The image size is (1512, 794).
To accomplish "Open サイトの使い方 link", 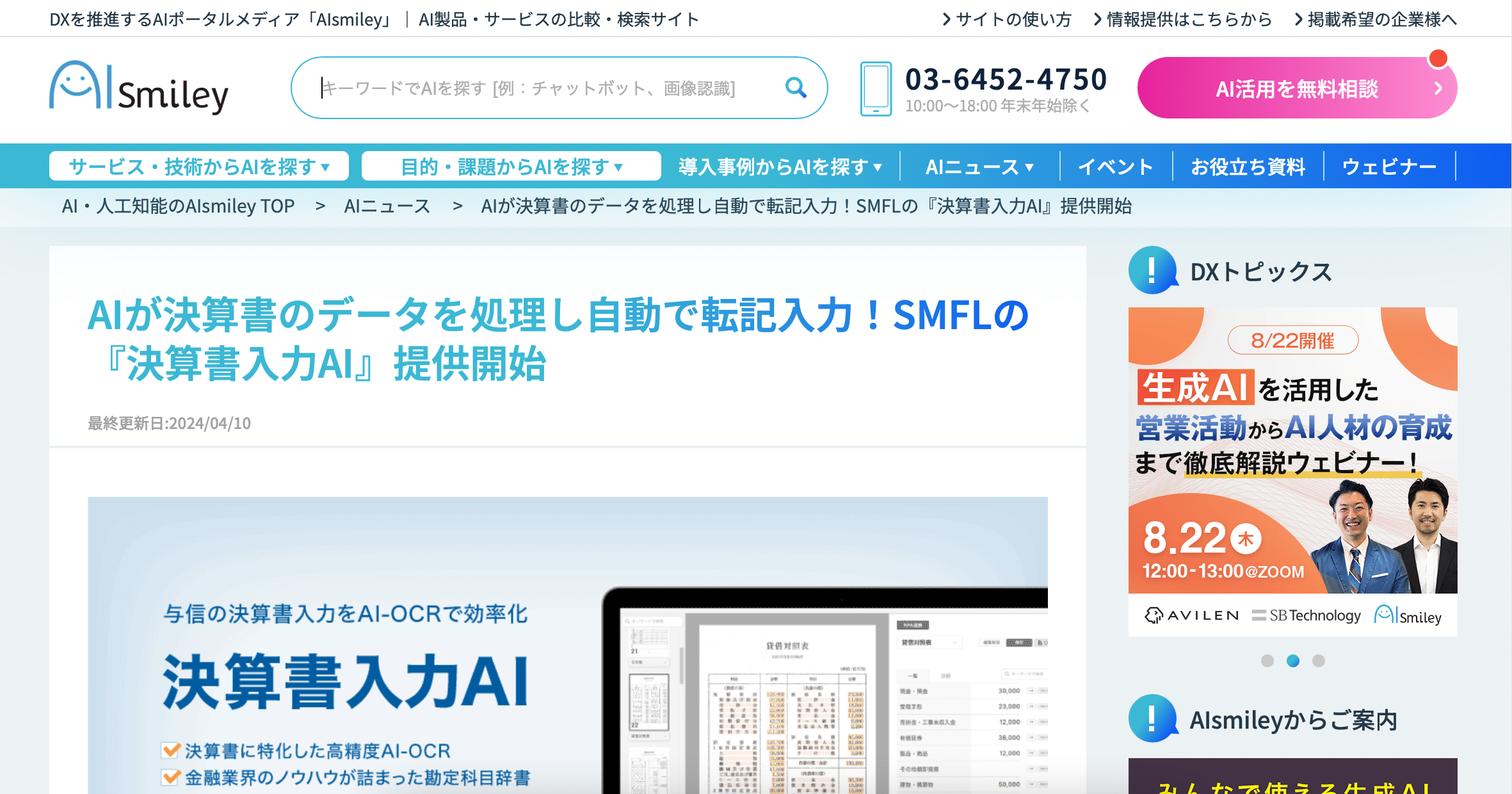I will point(1013,19).
